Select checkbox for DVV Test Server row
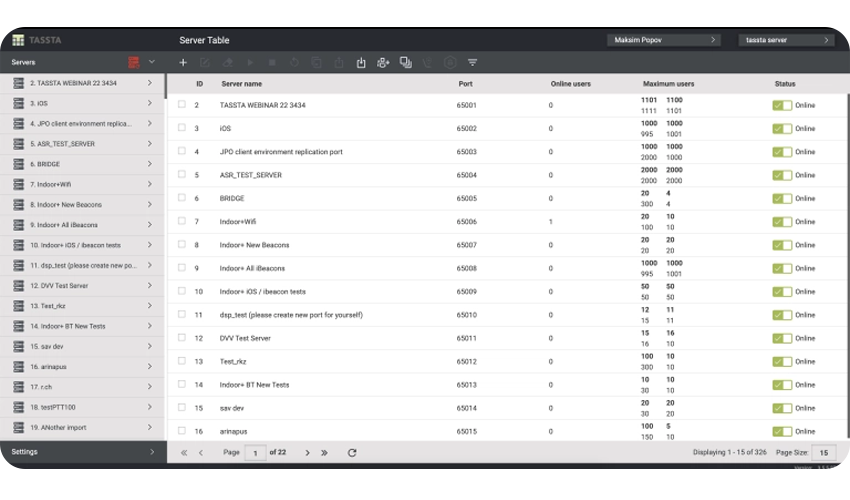The height and width of the screenshot is (500, 850). coord(182,337)
